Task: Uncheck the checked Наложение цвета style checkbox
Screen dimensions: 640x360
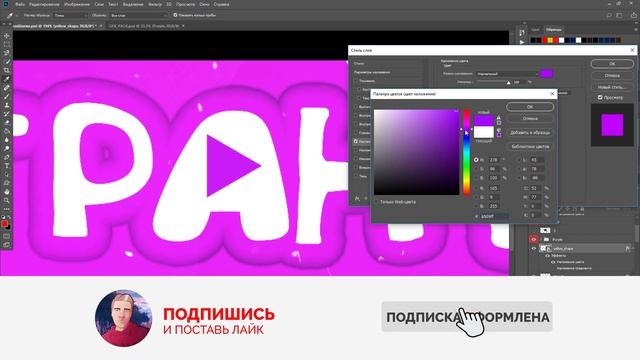Action: (356, 141)
